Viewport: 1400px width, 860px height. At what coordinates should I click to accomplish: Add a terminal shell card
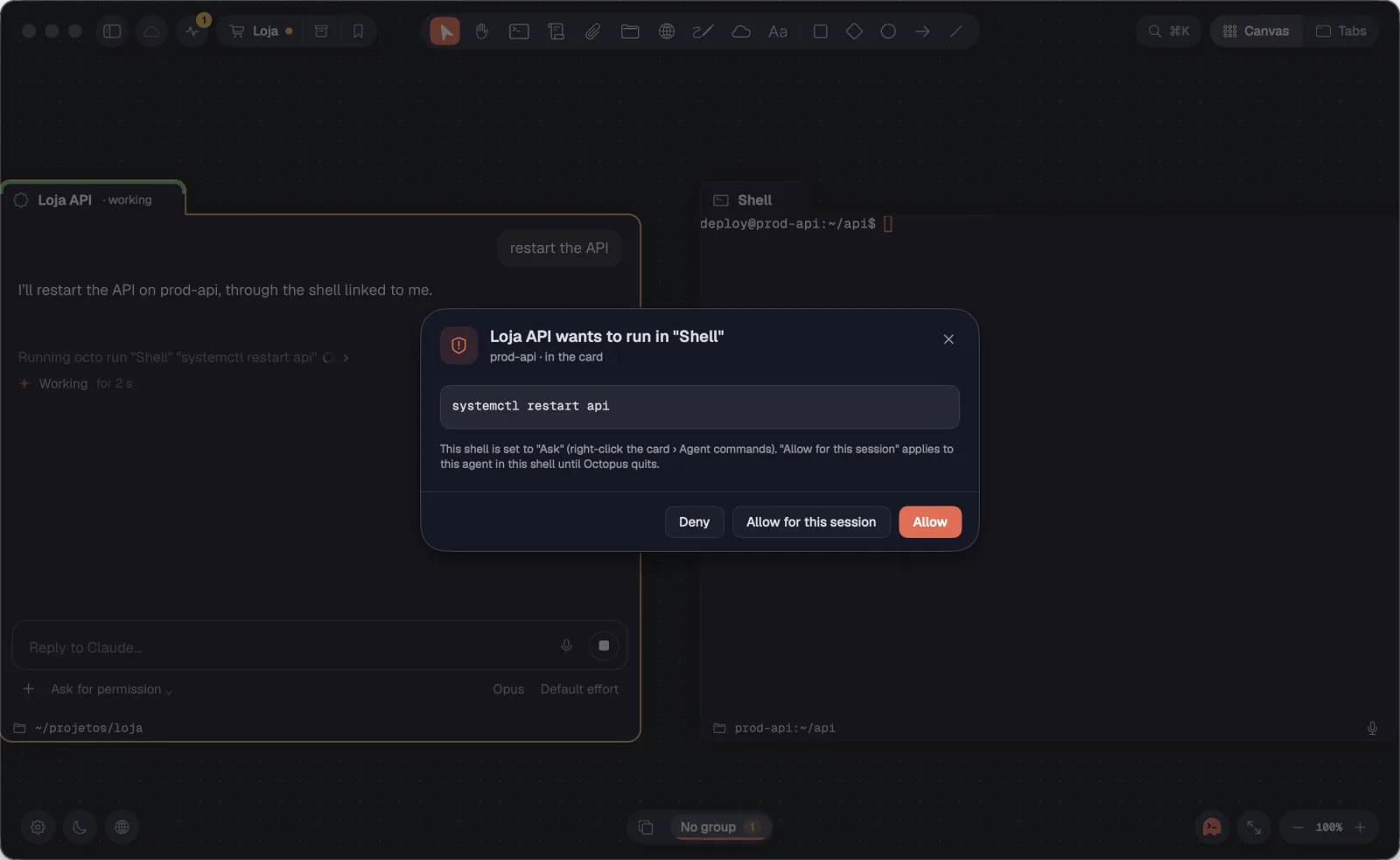click(x=519, y=31)
